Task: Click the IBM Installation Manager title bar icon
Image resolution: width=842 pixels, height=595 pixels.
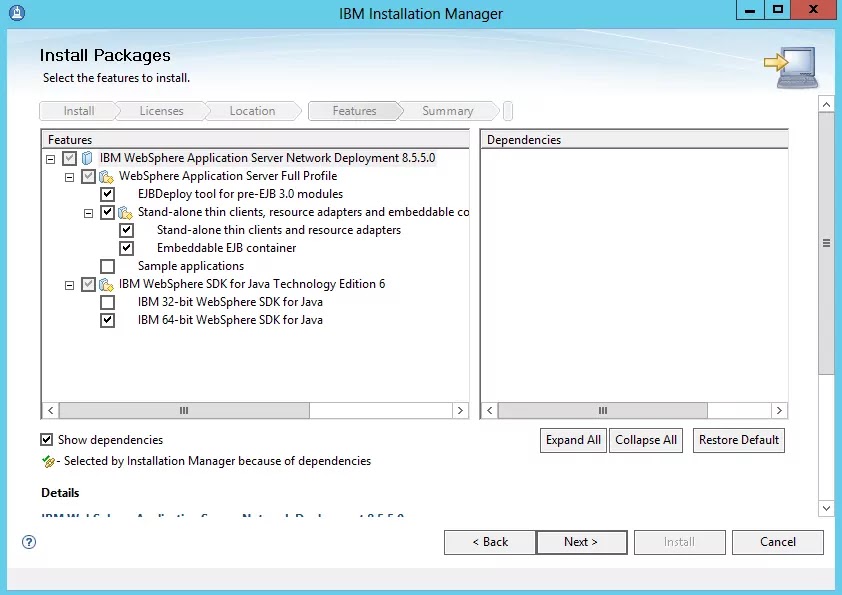Action: click(x=17, y=12)
